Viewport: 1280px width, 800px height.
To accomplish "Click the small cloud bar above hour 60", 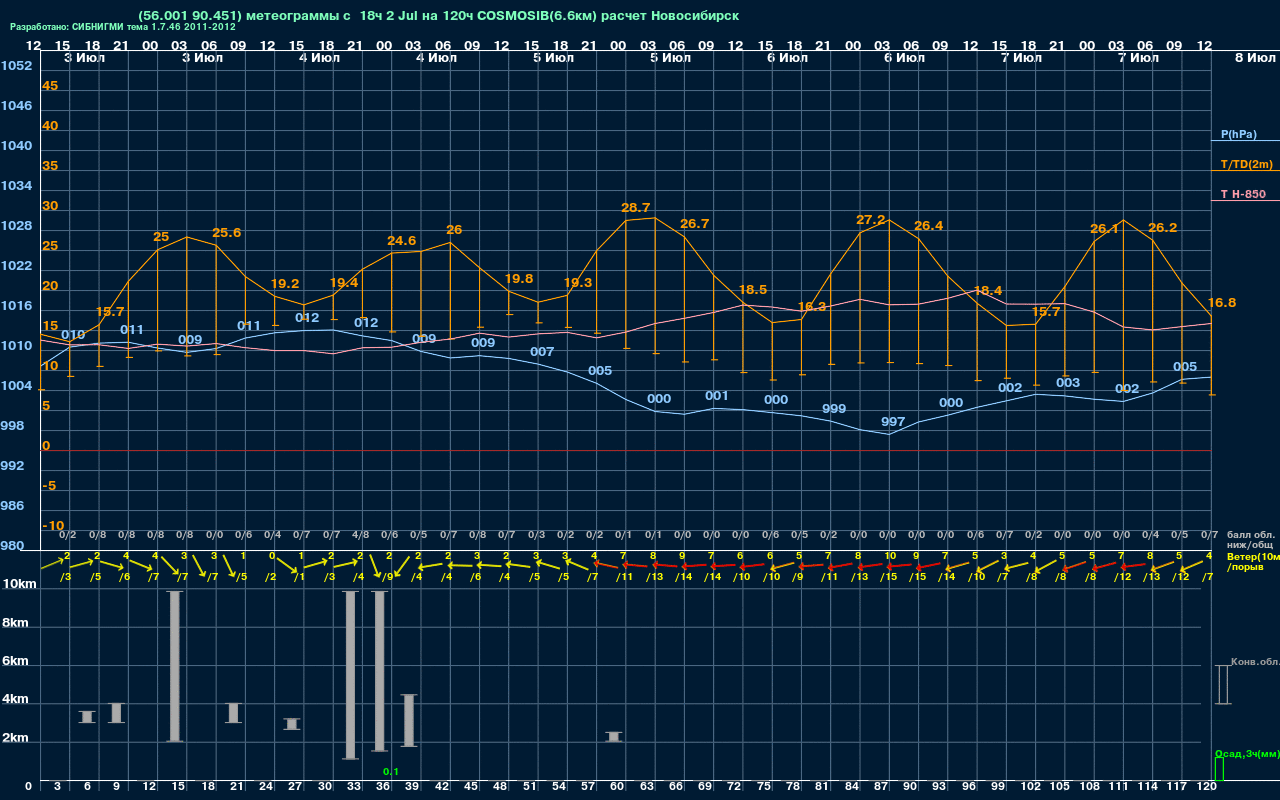I will click(x=614, y=736).
